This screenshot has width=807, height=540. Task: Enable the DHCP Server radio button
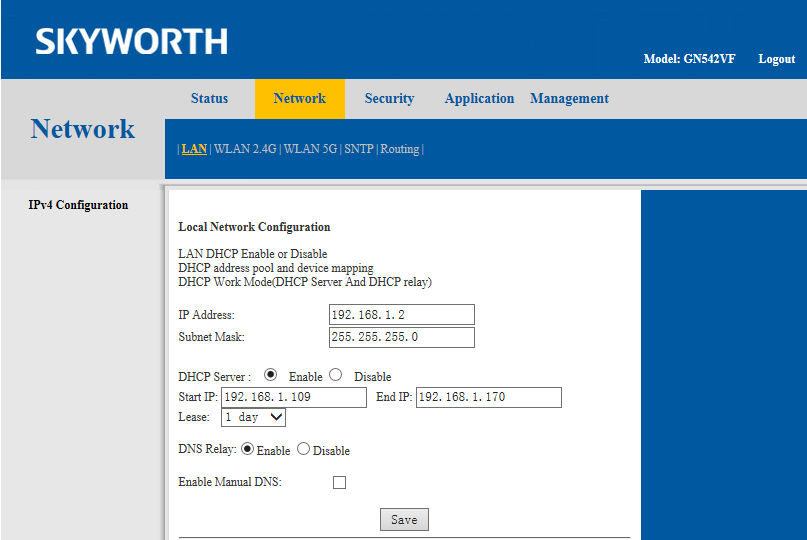[270, 375]
